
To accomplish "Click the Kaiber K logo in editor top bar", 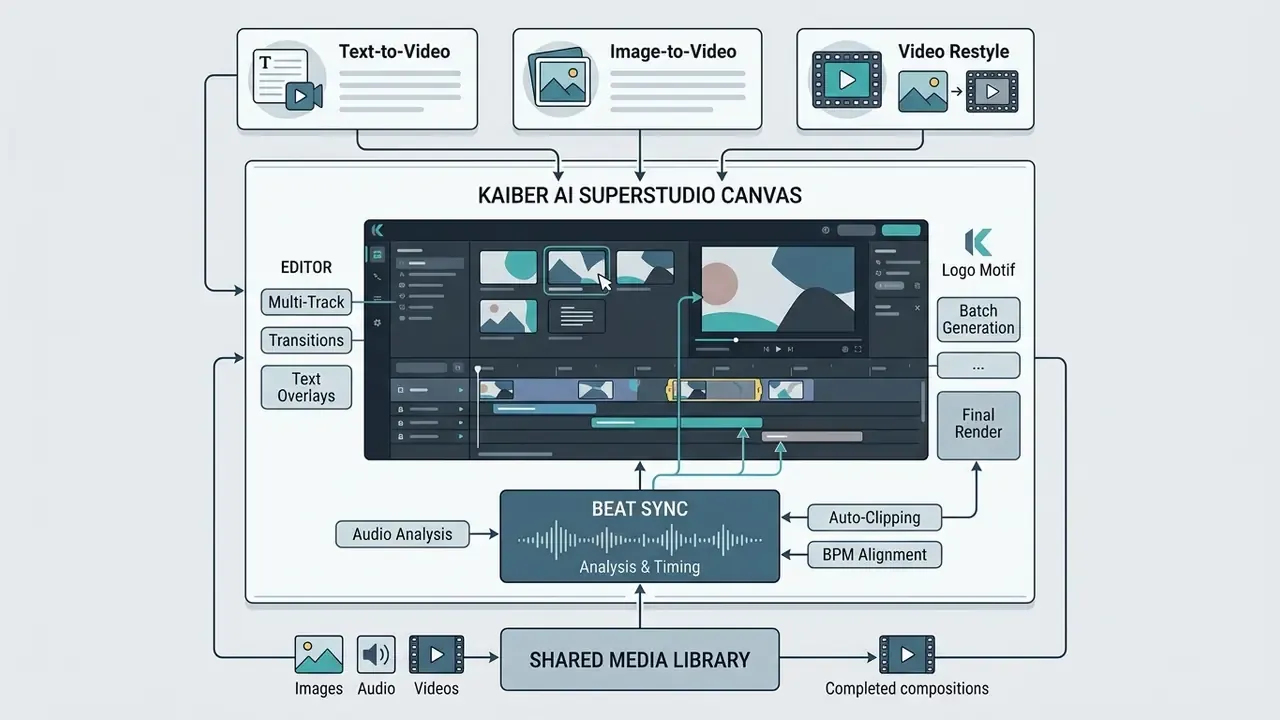I will pyautogui.click(x=378, y=230).
